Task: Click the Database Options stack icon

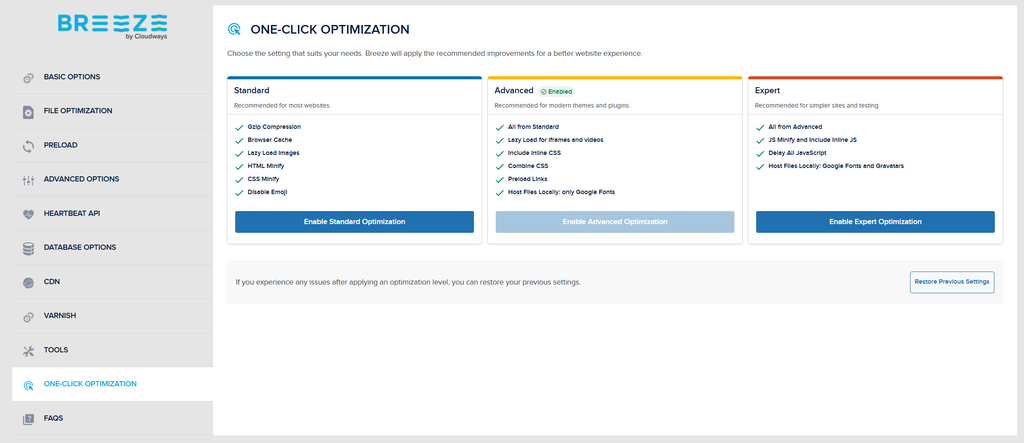Action: pos(28,248)
